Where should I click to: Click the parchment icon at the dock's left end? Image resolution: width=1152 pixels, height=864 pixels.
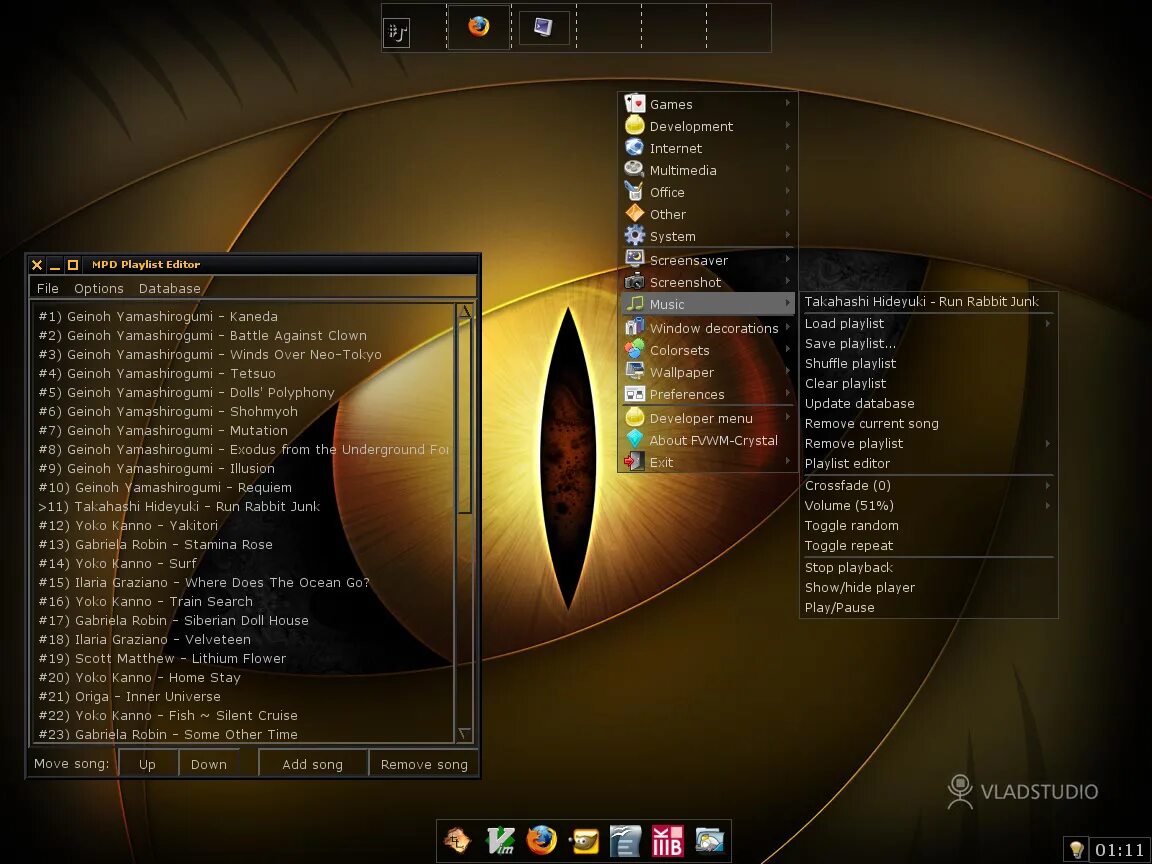pos(458,840)
